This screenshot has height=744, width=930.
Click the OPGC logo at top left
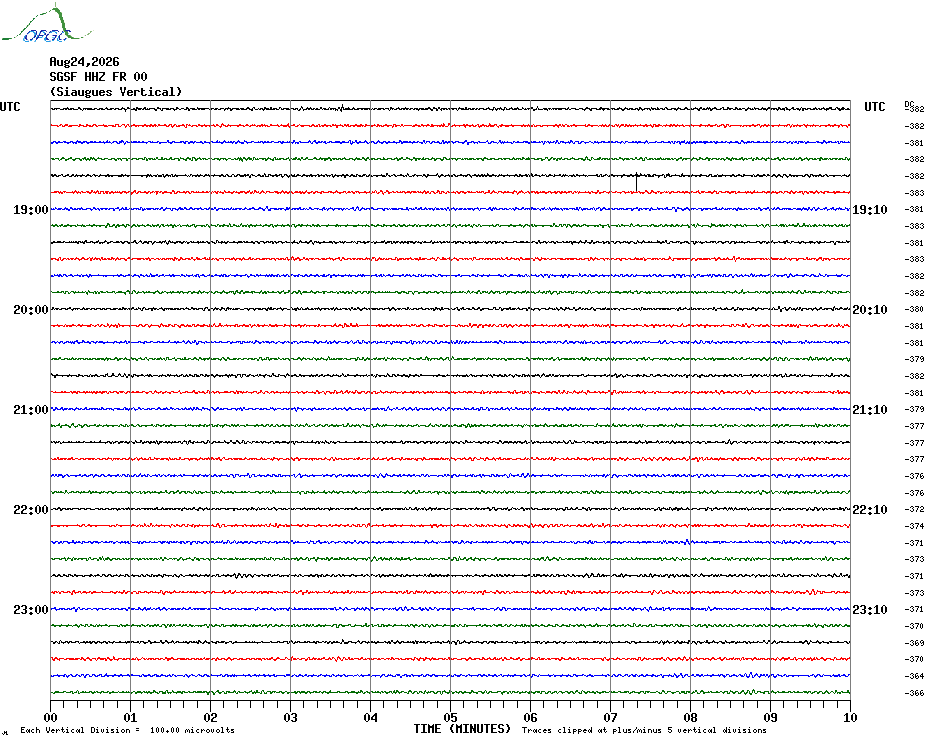(x=47, y=24)
